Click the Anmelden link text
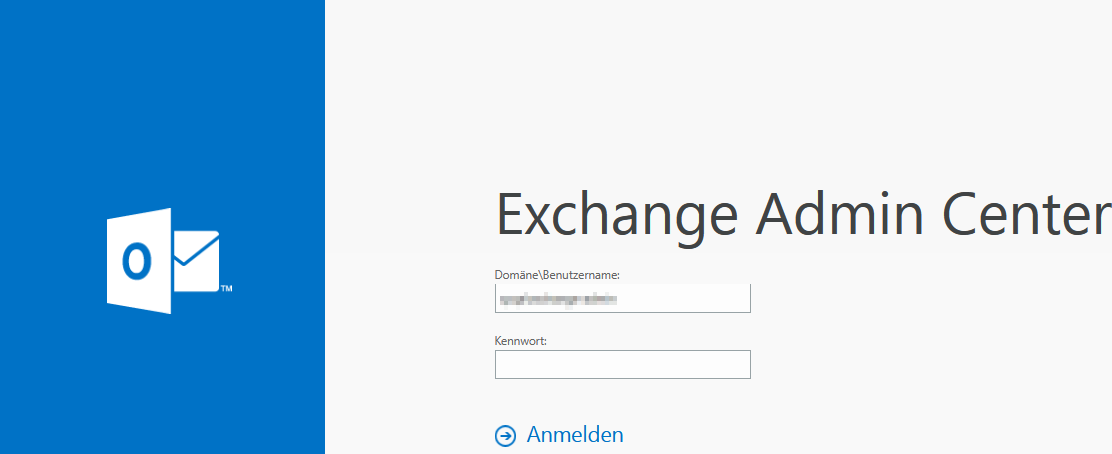The height and width of the screenshot is (454, 1112). 575,435
